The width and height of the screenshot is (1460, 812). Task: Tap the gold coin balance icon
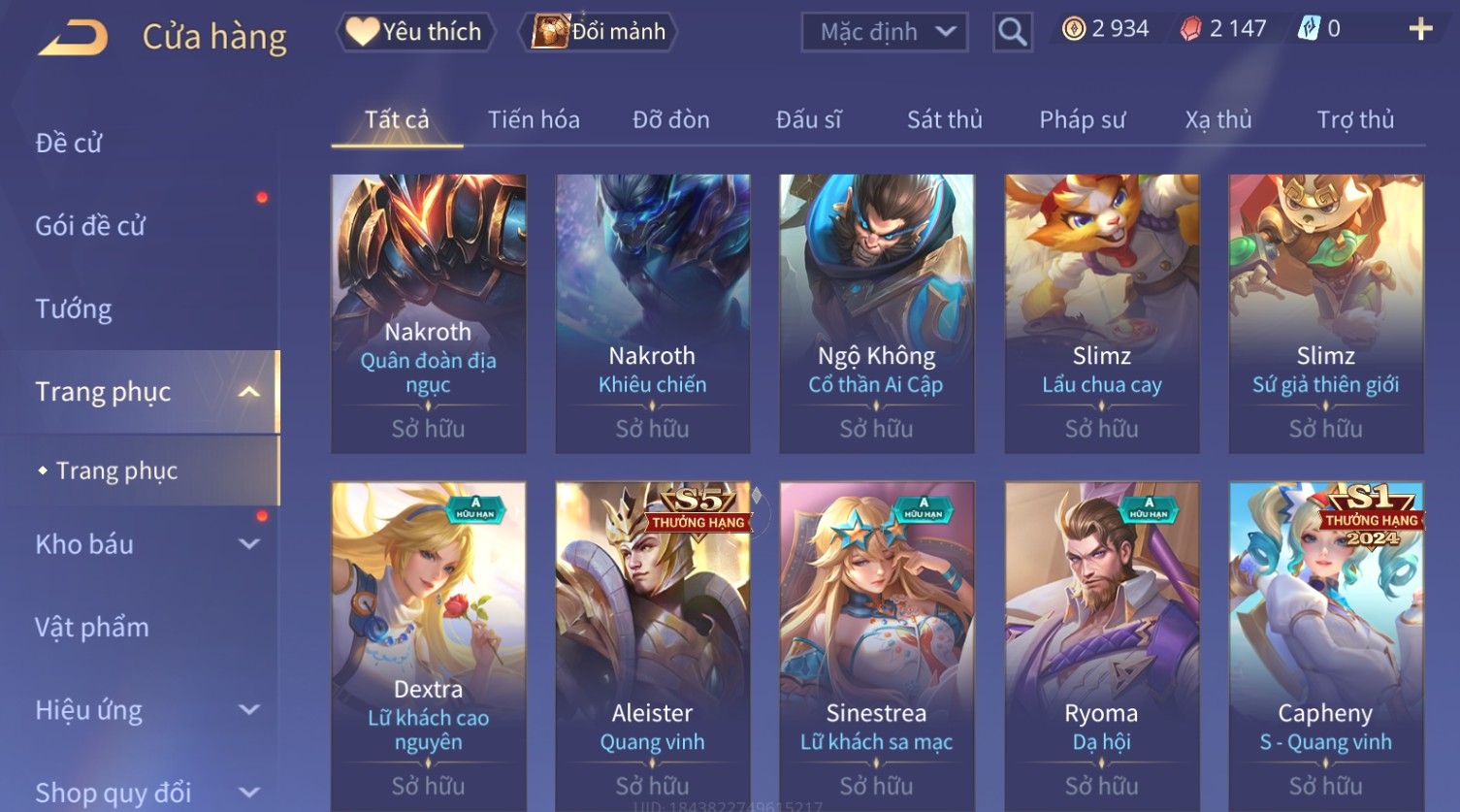point(1073,29)
